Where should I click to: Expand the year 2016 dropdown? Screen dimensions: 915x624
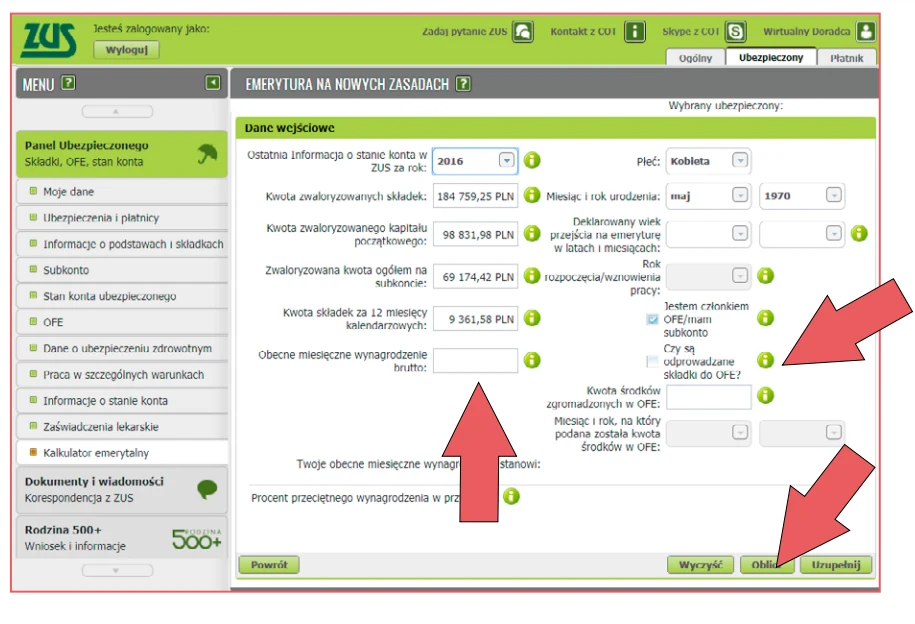506,160
